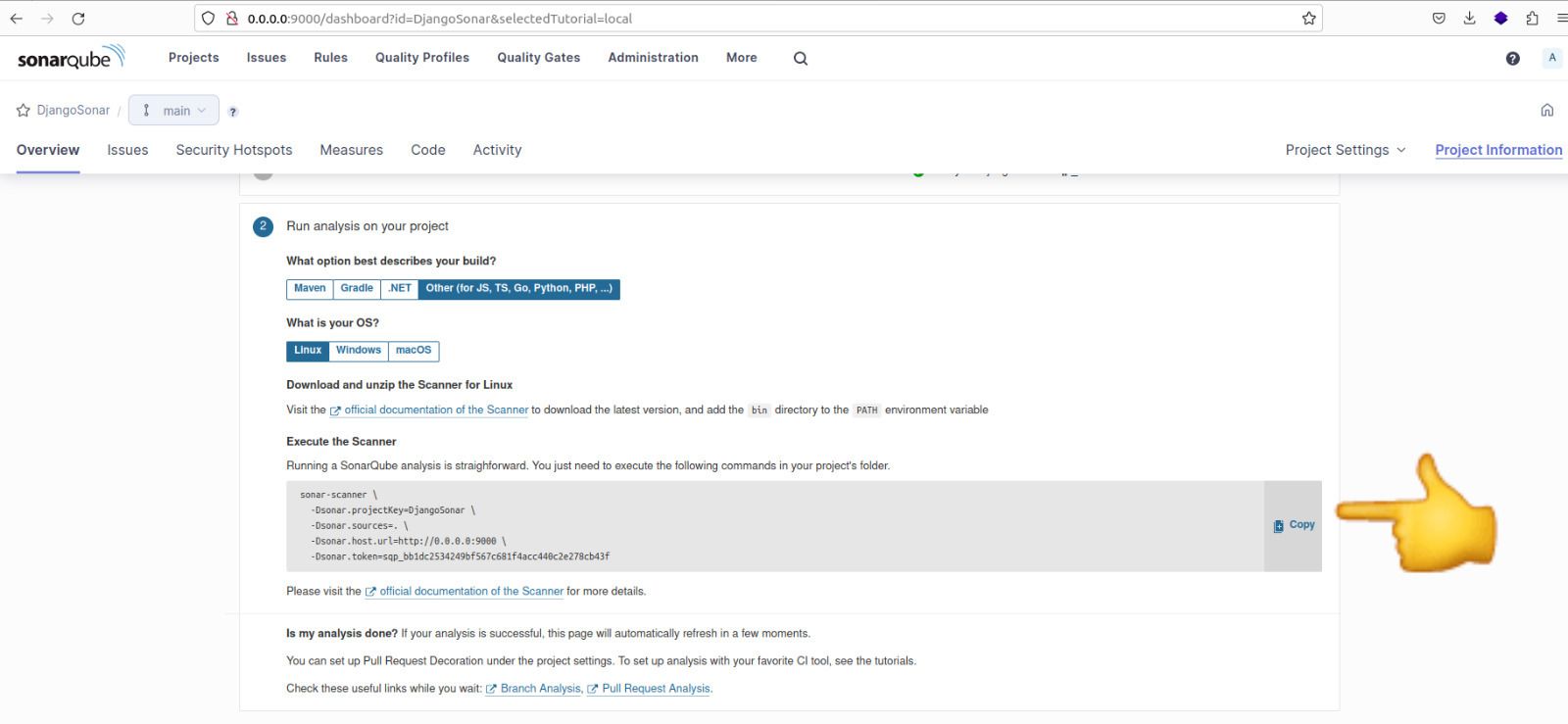This screenshot has height=724, width=1568.
Task: Favorite the DjangoSonar project star
Action: click(x=24, y=110)
